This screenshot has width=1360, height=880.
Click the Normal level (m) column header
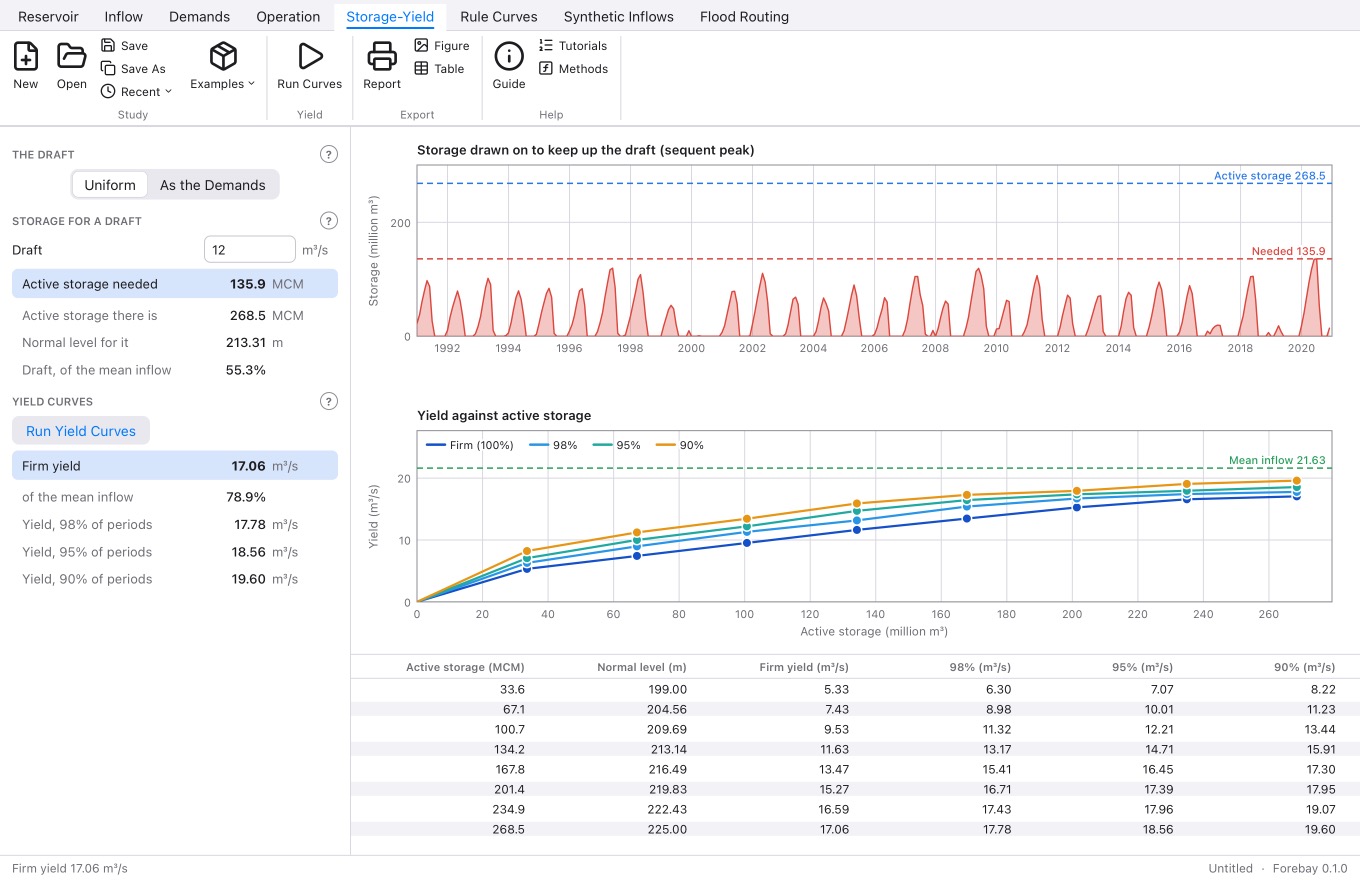pos(642,667)
